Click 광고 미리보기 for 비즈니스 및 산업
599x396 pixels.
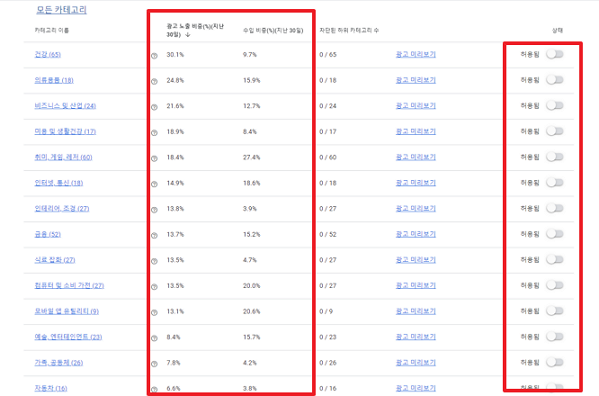tap(416, 106)
